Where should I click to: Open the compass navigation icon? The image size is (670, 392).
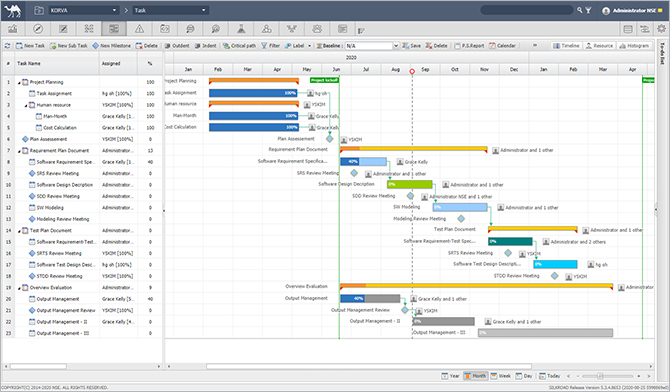[38, 29]
